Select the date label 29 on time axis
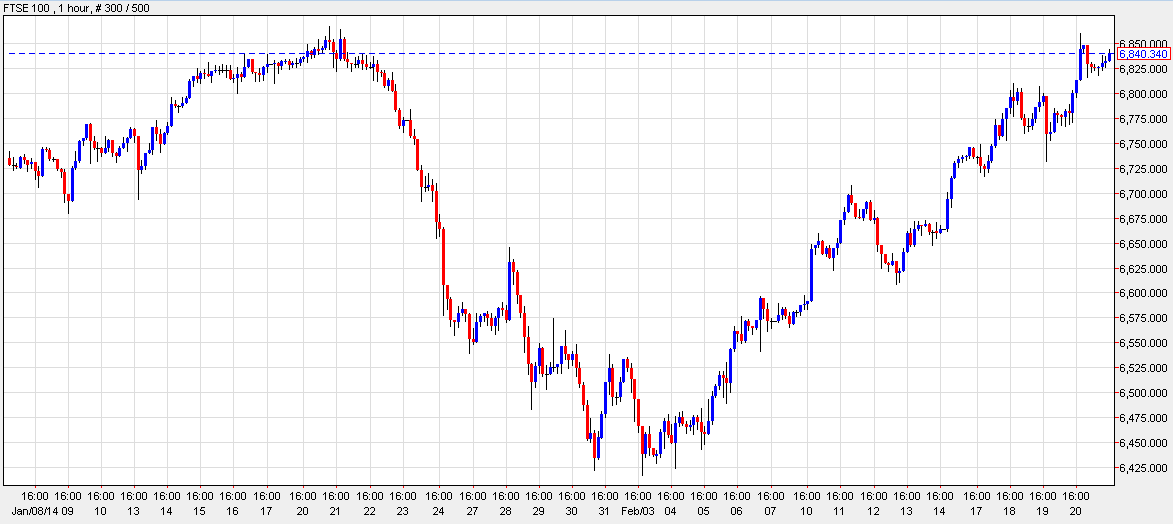Viewport: 1173px width, 524px height. (x=539, y=510)
